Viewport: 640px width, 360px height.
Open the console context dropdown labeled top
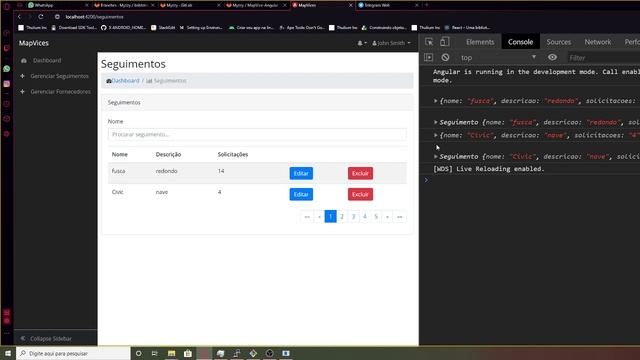pos(498,58)
